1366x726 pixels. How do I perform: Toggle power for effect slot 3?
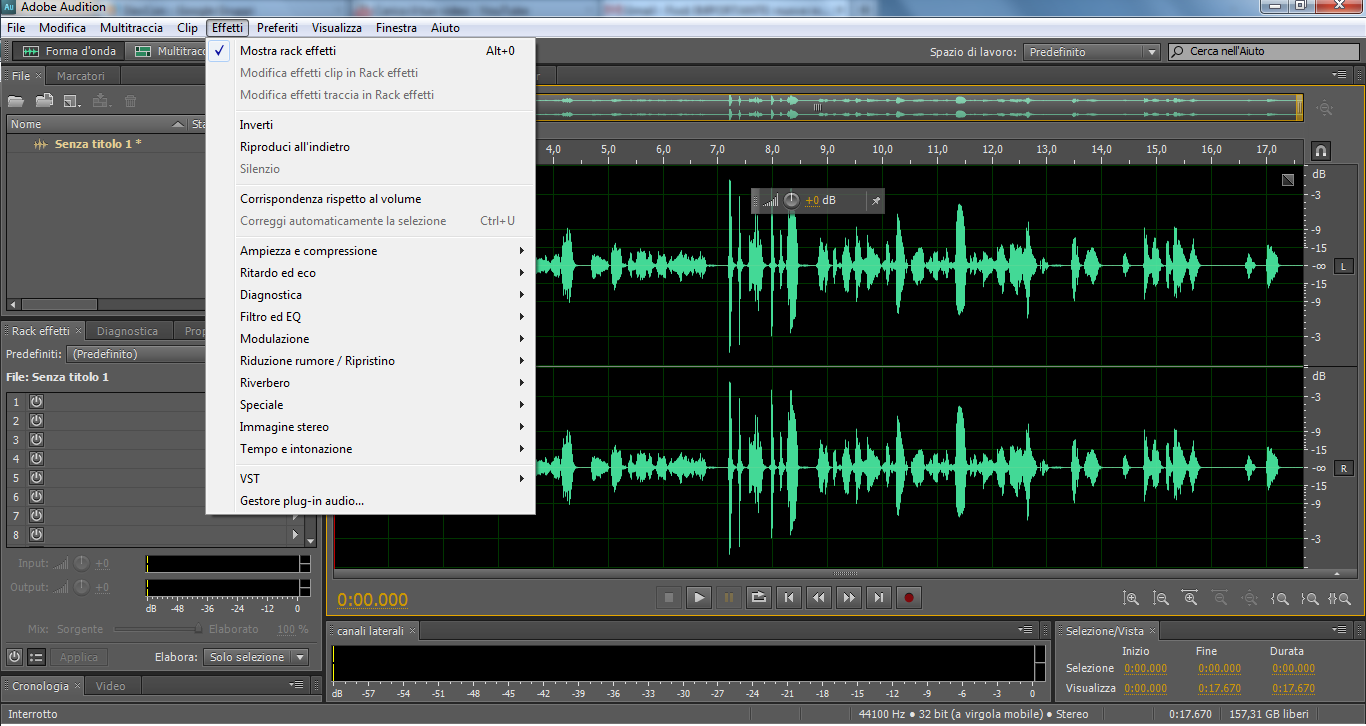[x=36, y=439]
